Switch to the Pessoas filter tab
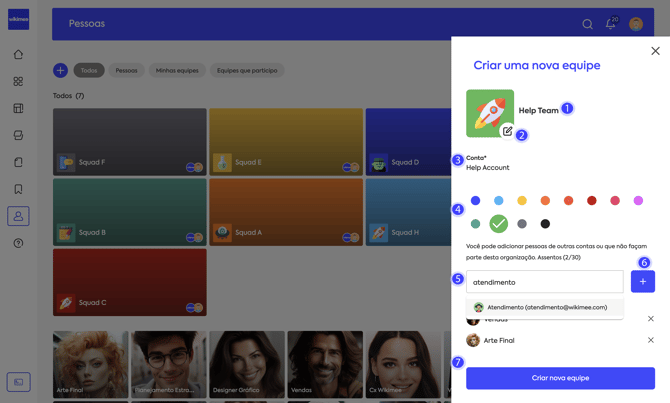Image resolution: width=670 pixels, height=403 pixels. [126, 70]
